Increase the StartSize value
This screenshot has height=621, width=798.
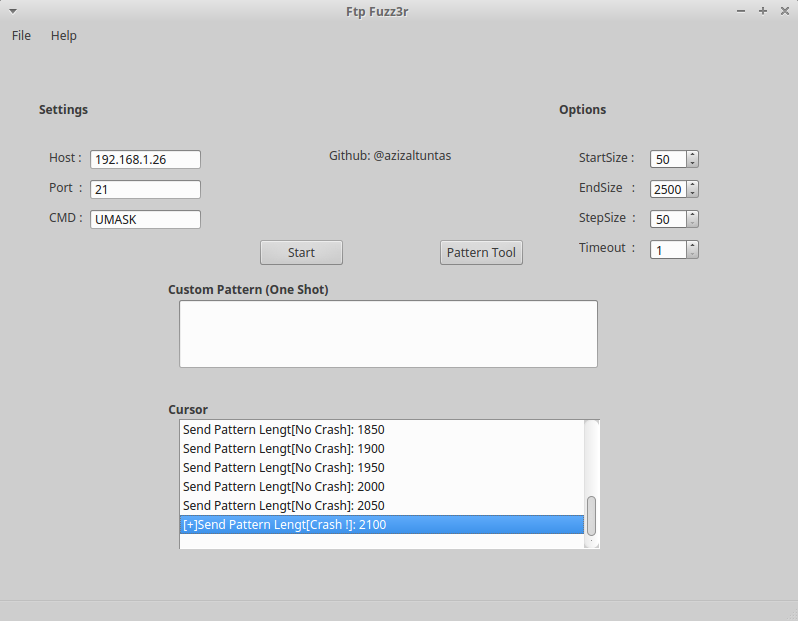point(692,155)
